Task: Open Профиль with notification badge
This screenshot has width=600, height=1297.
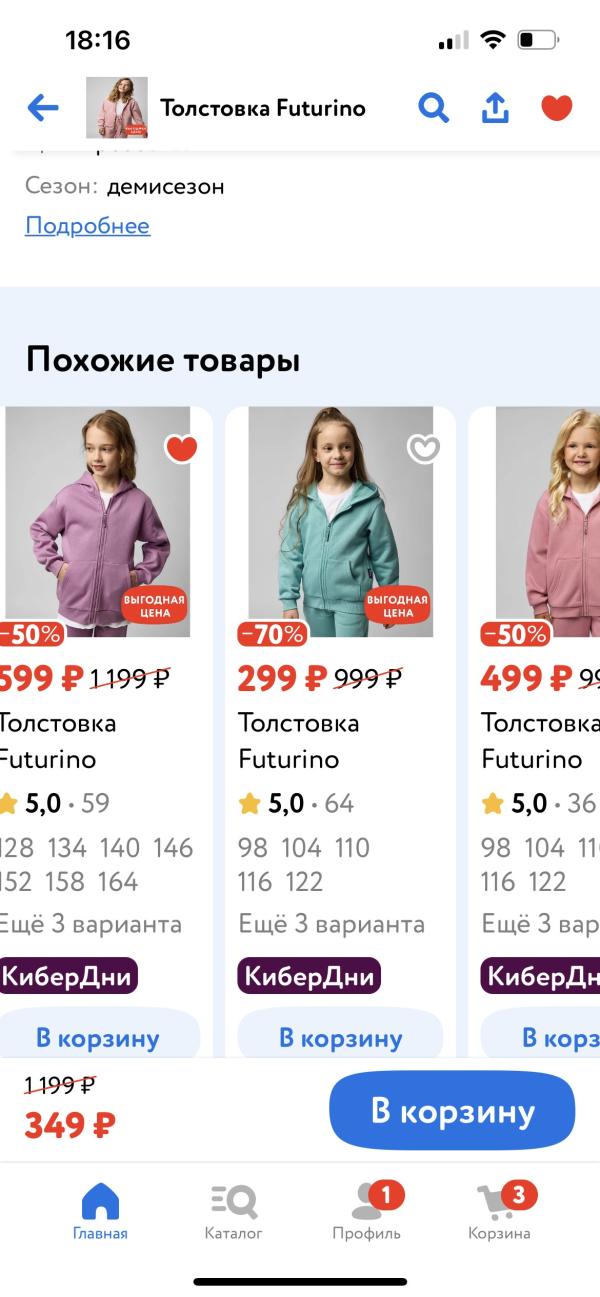Action: pos(367,1211)
